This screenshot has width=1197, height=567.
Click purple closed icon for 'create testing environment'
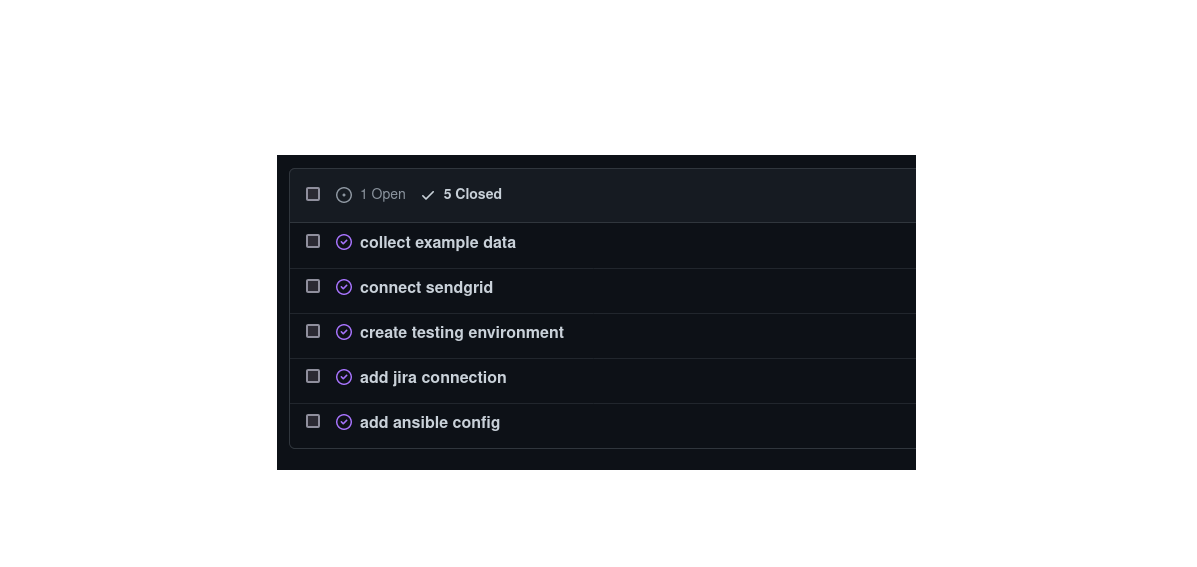(x=344, y=332)
